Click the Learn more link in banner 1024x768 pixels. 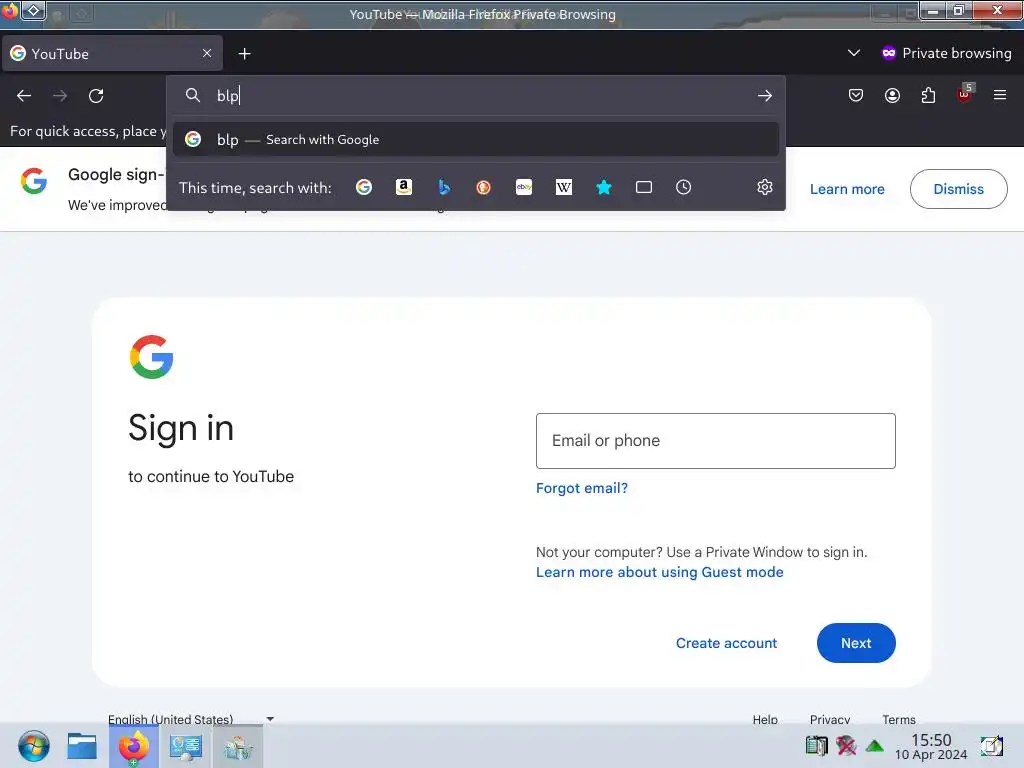[x=847, y=189]
